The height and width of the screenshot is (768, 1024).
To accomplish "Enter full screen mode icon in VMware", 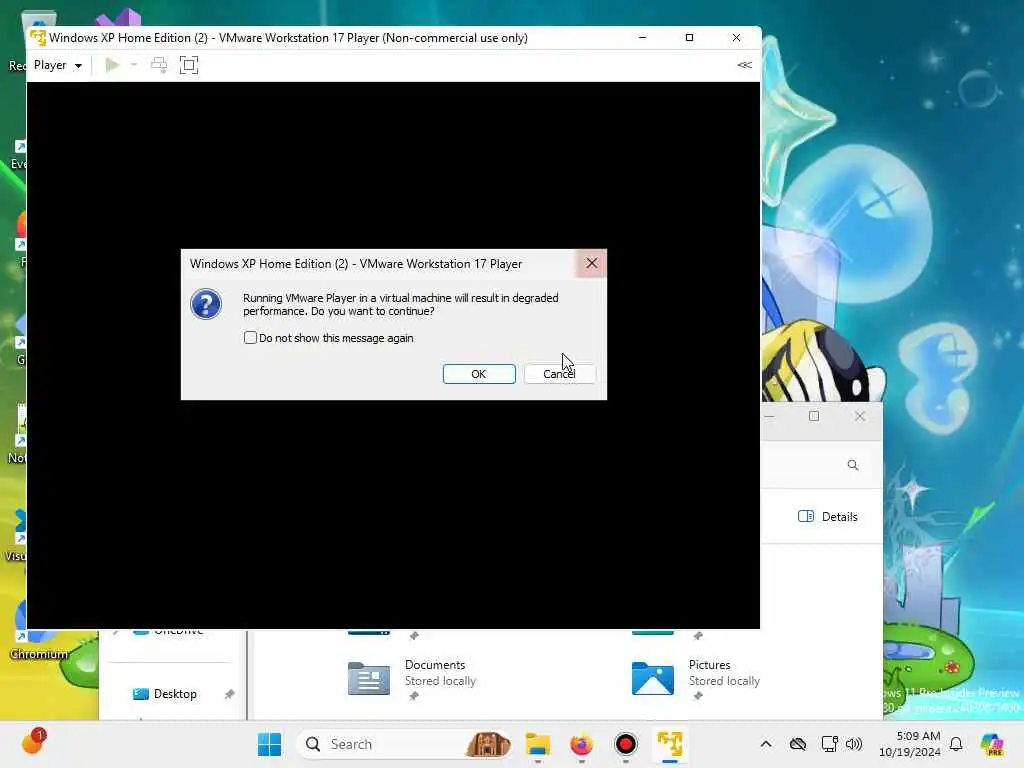I will click(189, 65).
